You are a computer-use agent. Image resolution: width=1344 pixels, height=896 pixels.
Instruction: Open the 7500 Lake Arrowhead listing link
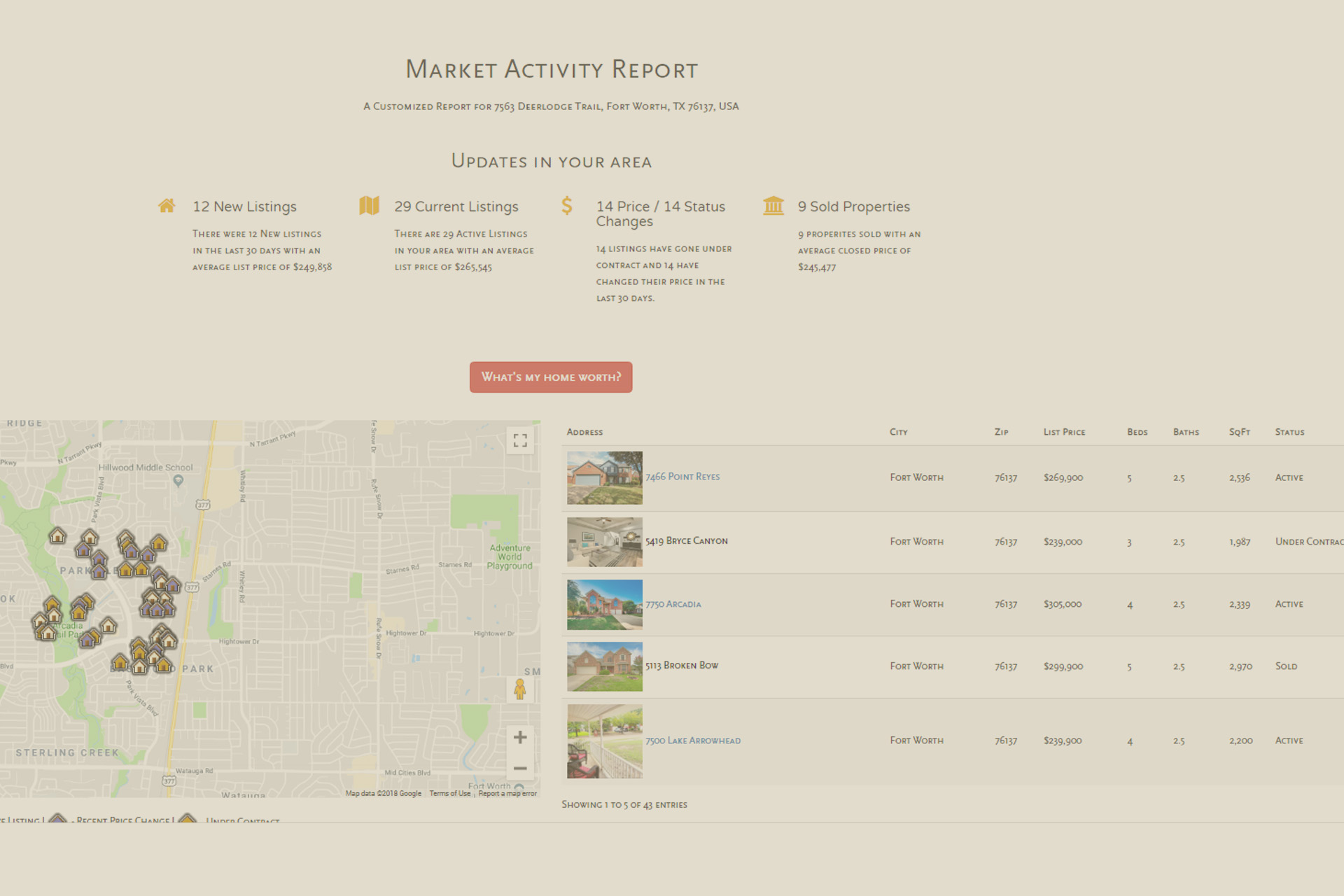coord(692,741)
